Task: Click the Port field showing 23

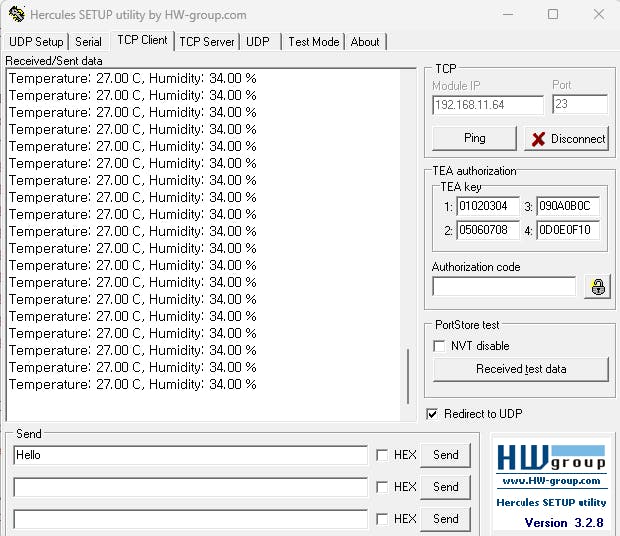Action: tap(580, 104)
